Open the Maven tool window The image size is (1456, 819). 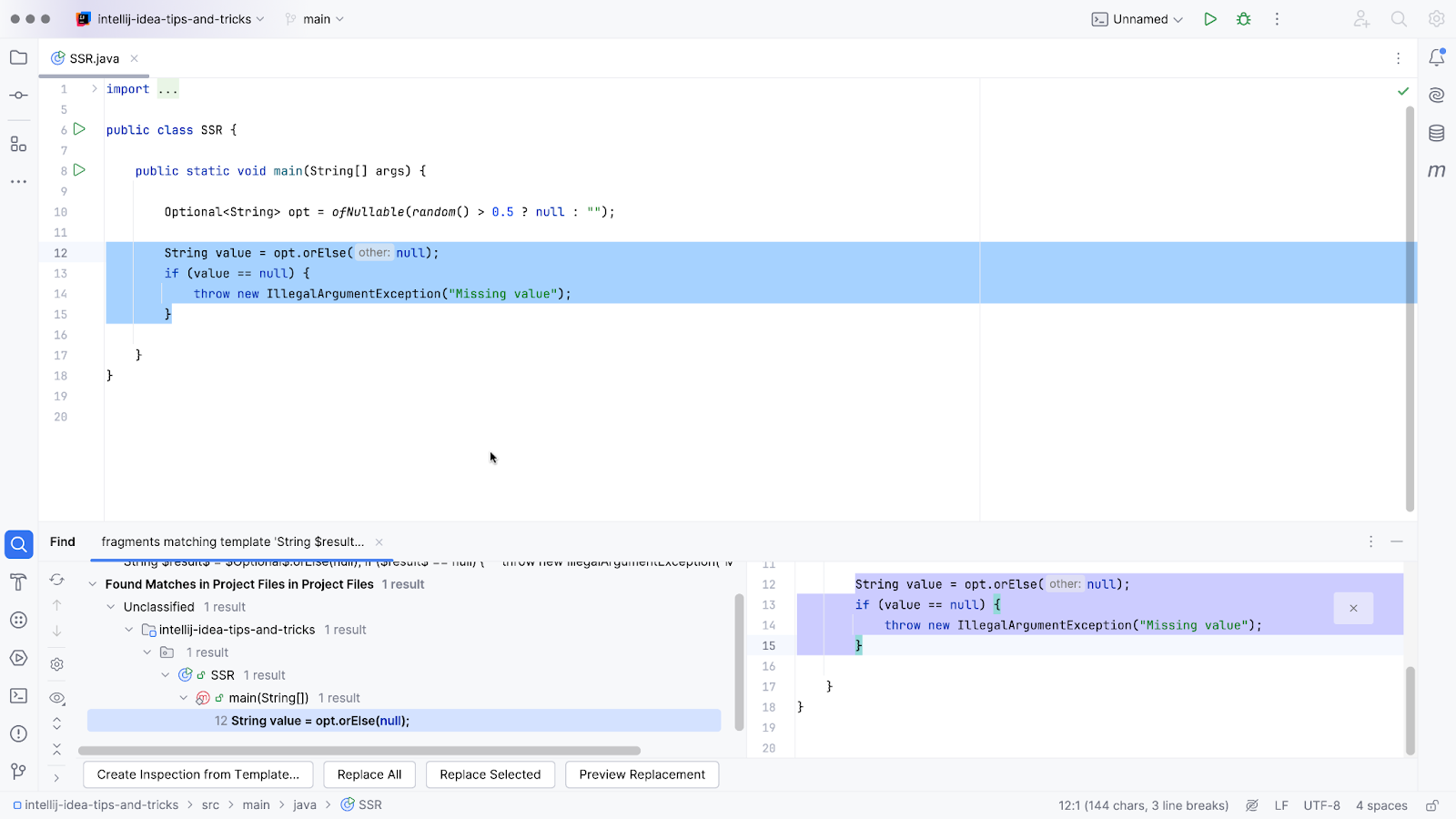(x=1436, y=171)
